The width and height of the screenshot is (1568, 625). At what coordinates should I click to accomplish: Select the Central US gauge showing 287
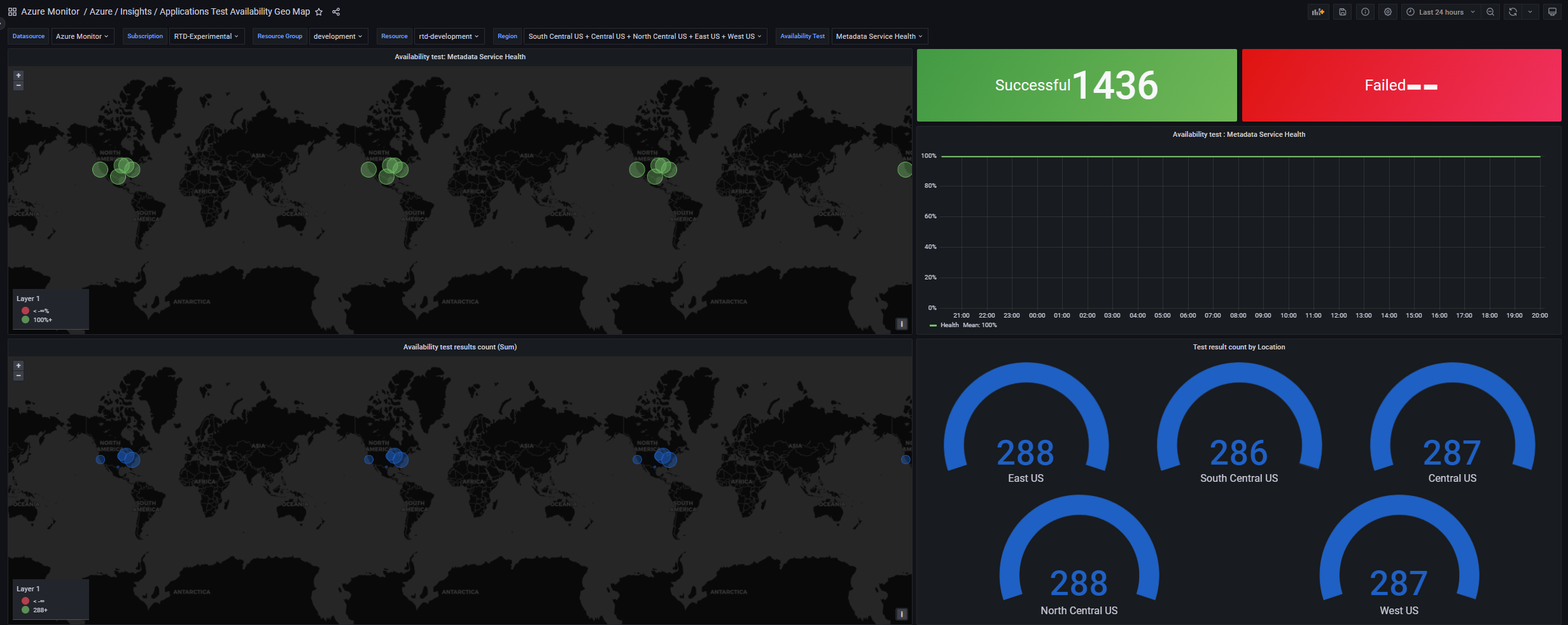(x=1452, y=423)
